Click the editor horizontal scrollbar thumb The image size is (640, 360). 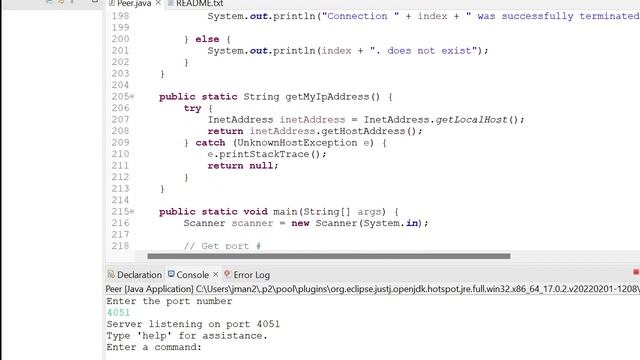coord(329,256)
